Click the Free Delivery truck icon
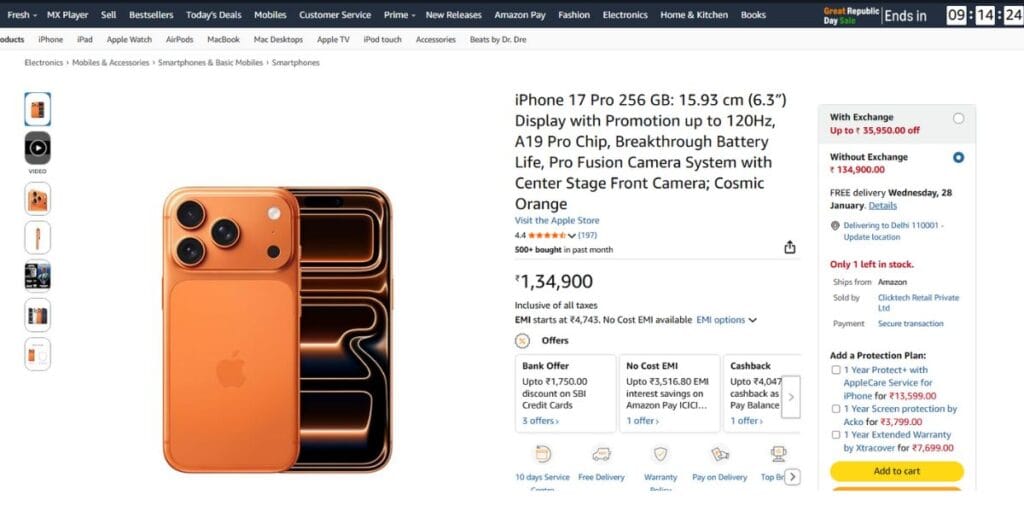 click(x=601, y=454)
